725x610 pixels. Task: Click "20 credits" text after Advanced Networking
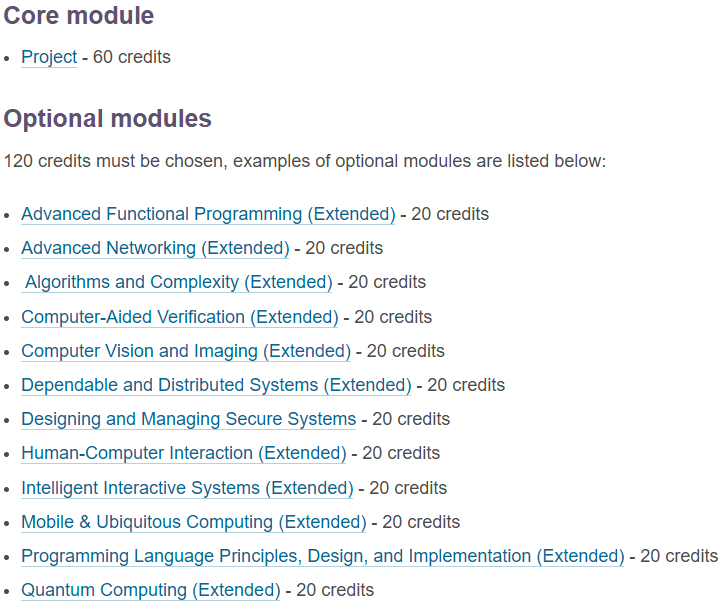click(x=344, y=248)
